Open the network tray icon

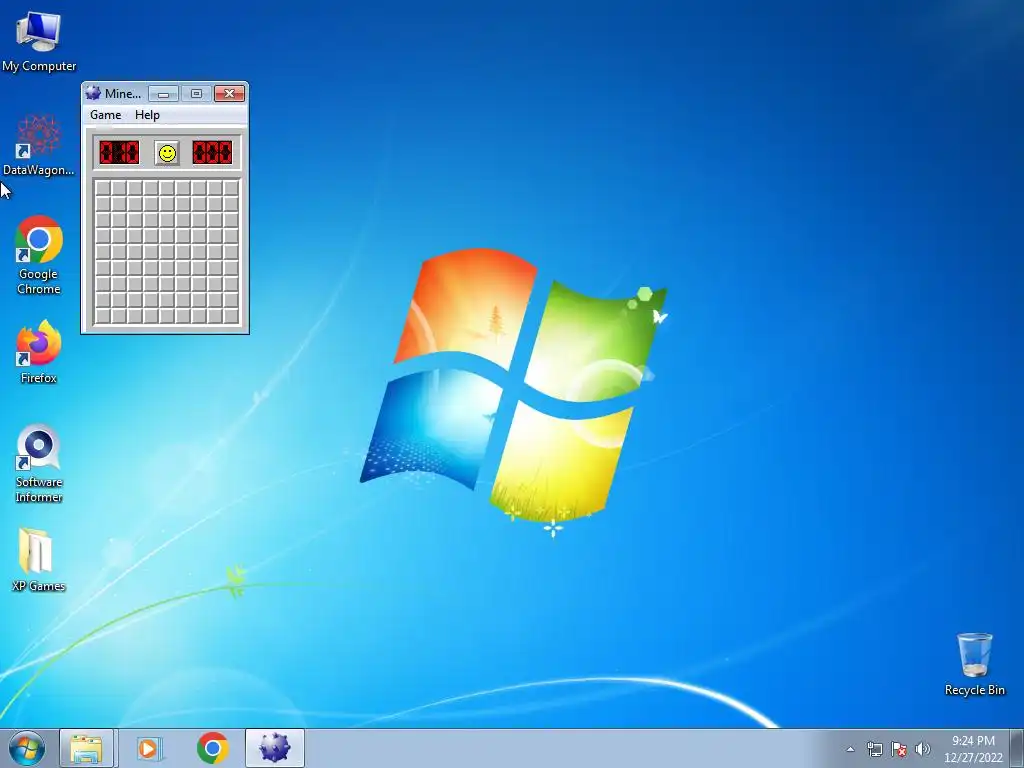[874, 749]
